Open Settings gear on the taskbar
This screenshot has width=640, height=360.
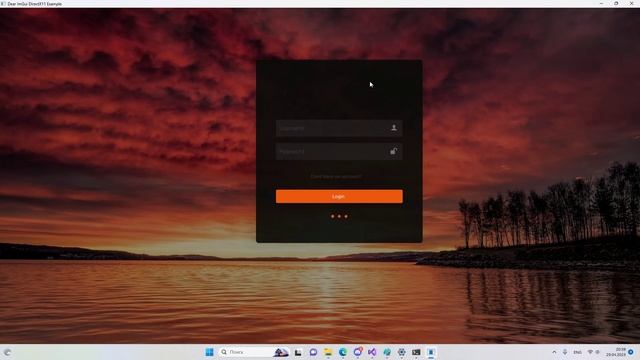[402, 352]
